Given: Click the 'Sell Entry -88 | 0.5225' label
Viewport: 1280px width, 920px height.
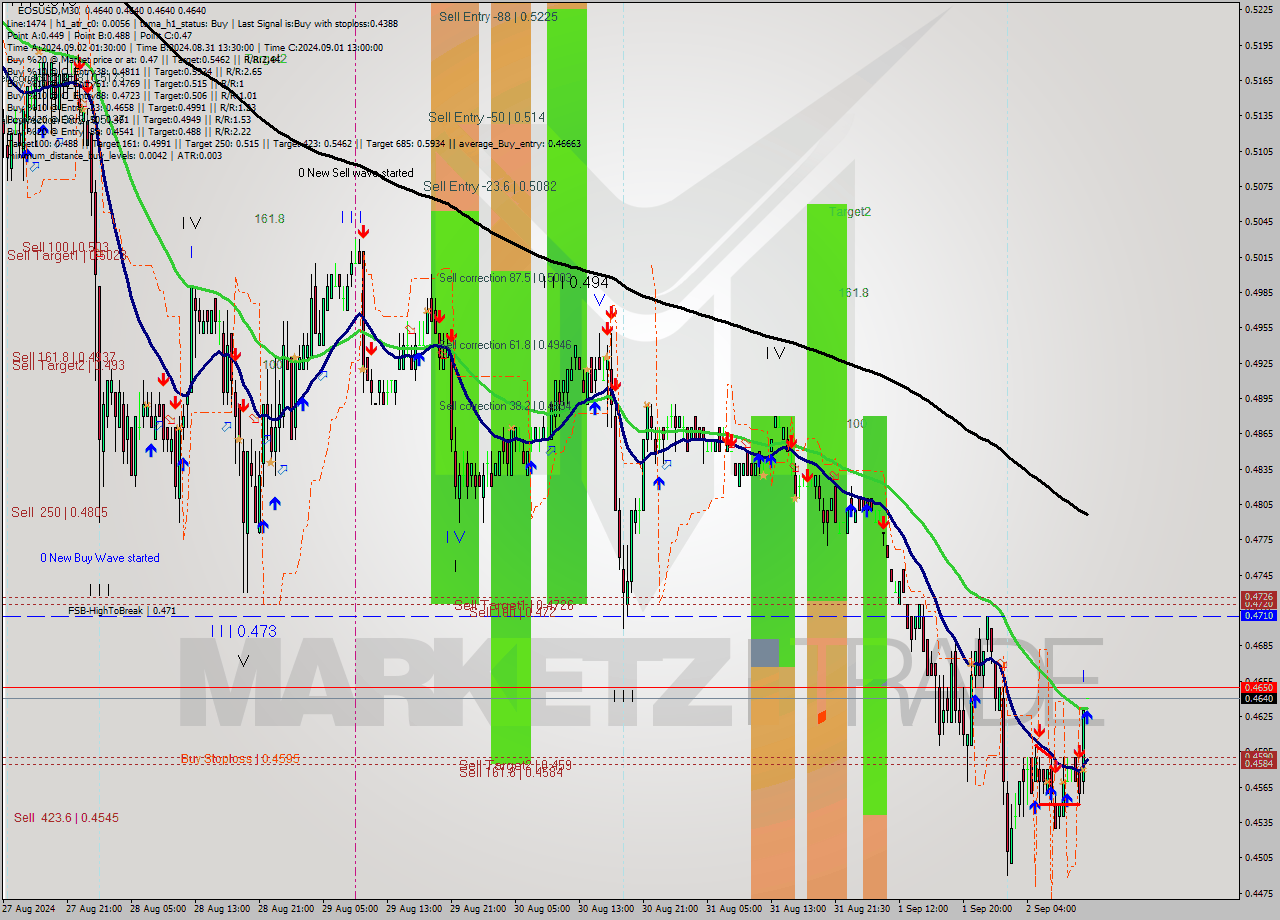Looking at the screenshot, I should (x=498, y=17).
